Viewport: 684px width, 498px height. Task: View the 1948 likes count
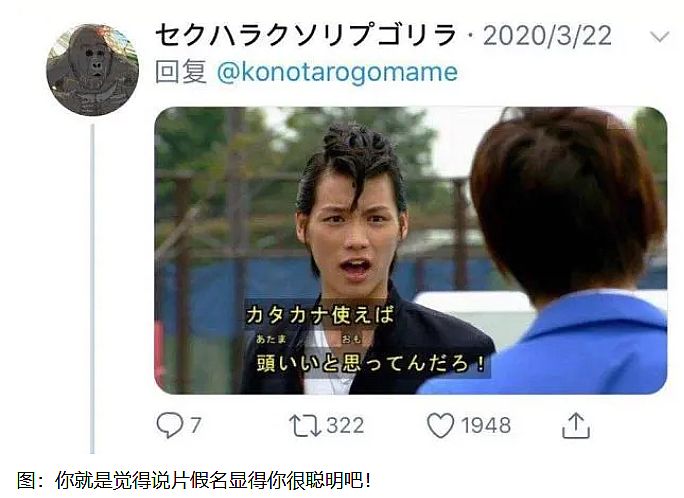pos(486,425)
